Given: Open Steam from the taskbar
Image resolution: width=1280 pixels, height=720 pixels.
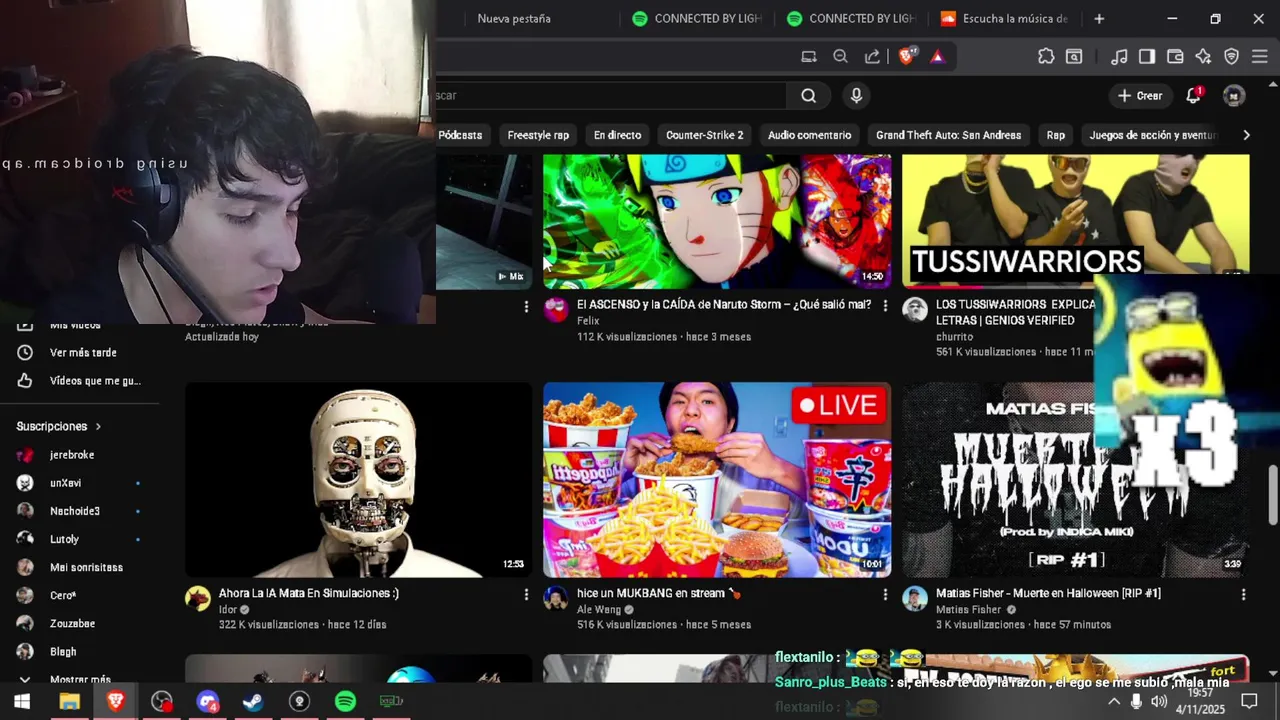Looking at the screenshot, I should [x=253, y=701].
